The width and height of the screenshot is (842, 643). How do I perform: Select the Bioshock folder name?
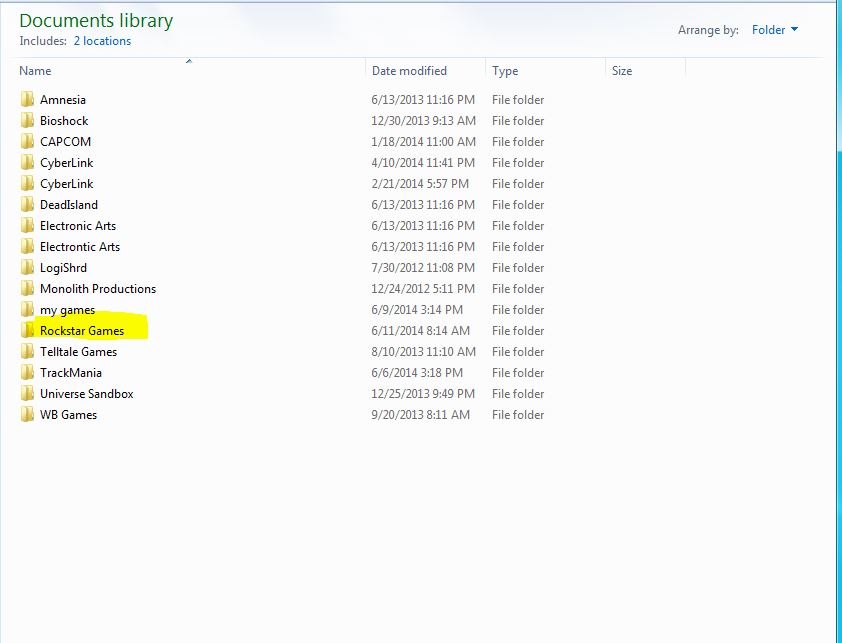64,121
